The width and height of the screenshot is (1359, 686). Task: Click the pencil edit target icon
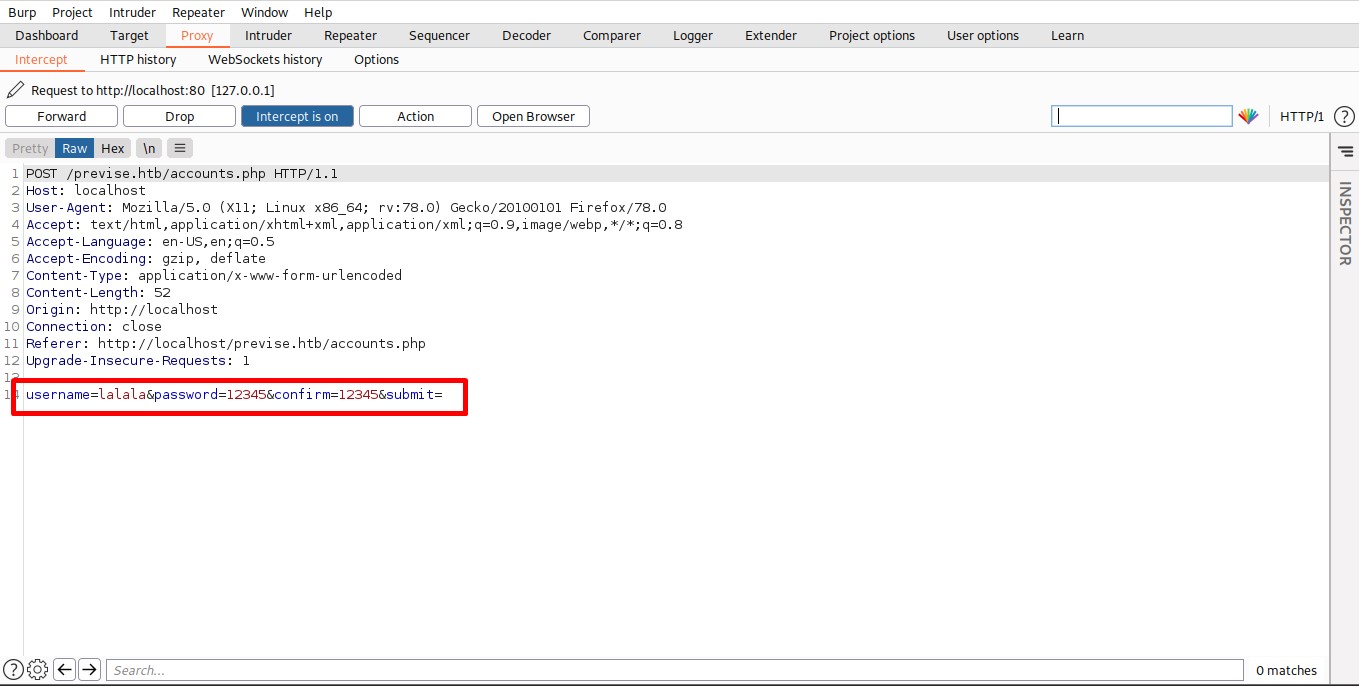(x=15, y=90)
